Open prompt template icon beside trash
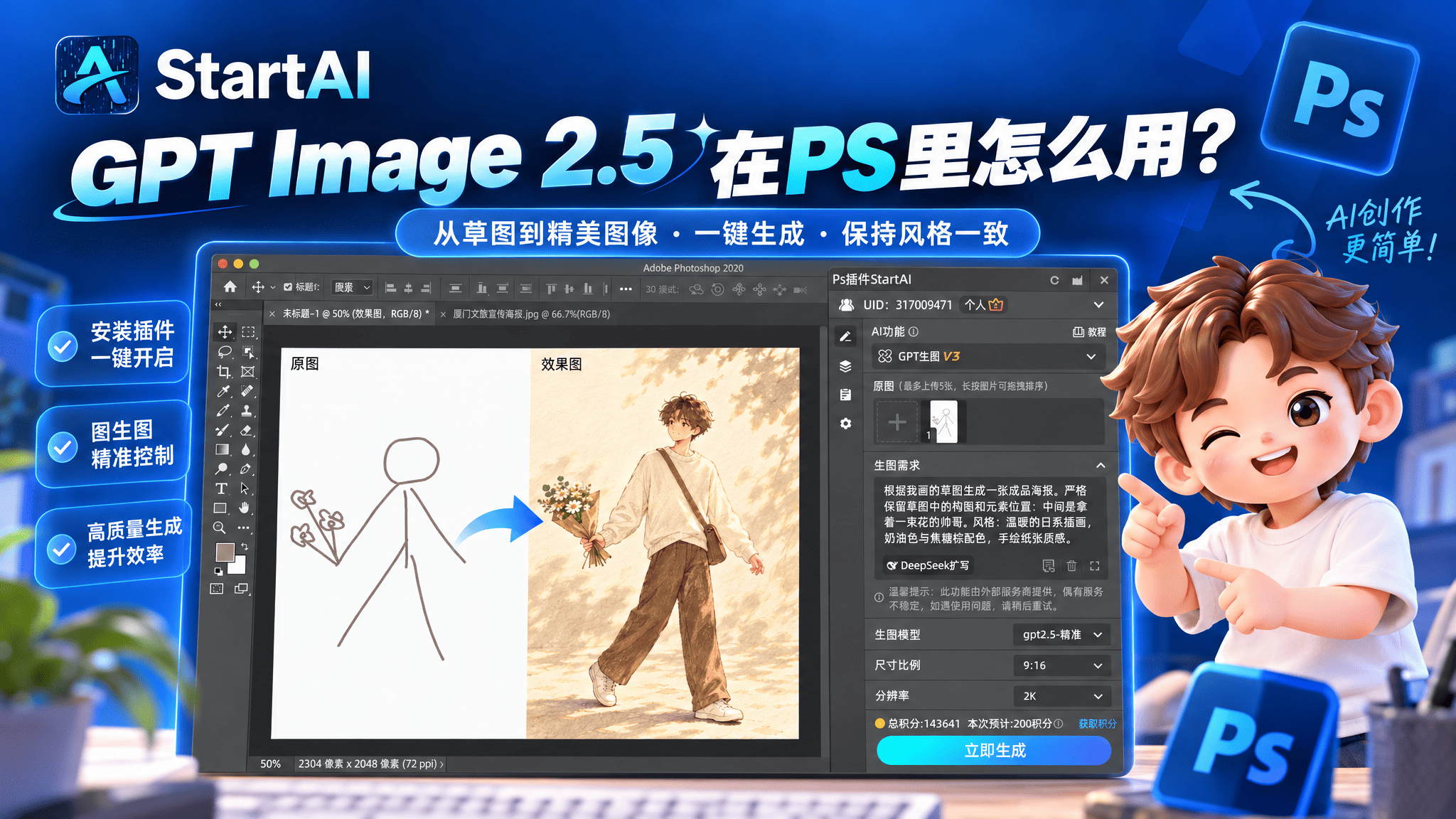Image resolution: width=1456 pixels, height=819 pixels. pos(1049,566)
